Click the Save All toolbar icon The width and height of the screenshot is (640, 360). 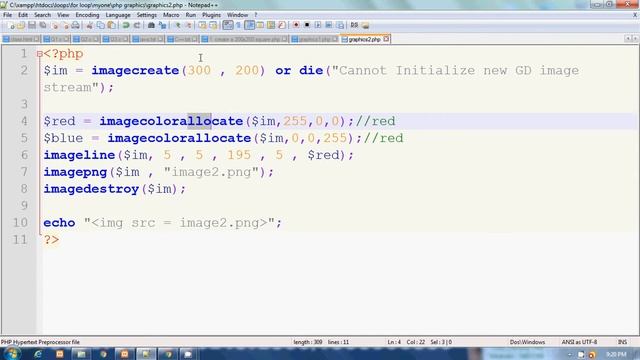pyautogui.click(x=42, y=25)
